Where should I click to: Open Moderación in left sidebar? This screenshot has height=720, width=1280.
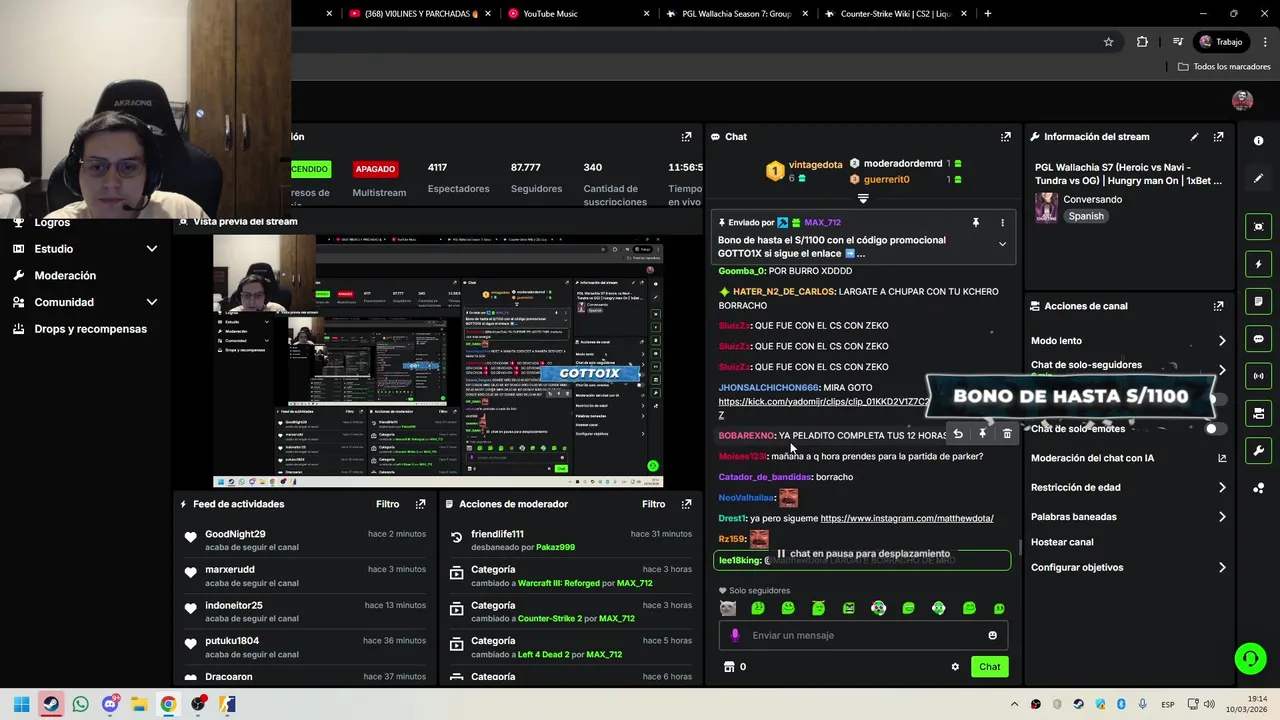[65, 276]
